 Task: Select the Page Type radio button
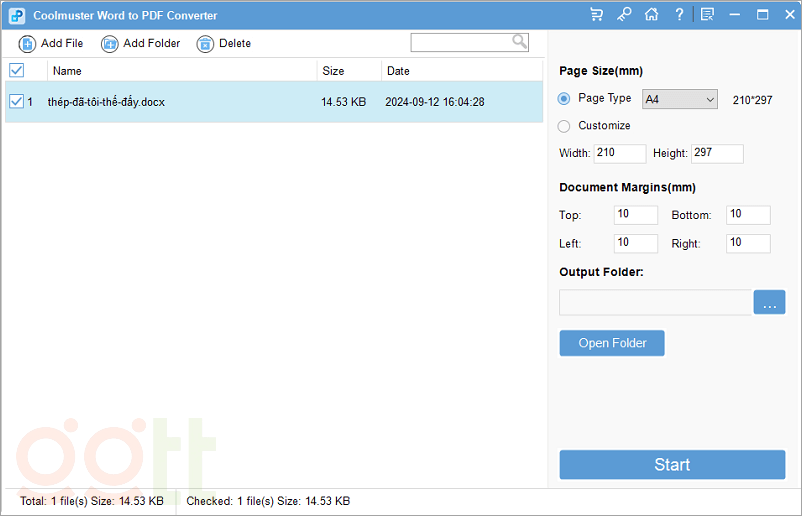564,99
